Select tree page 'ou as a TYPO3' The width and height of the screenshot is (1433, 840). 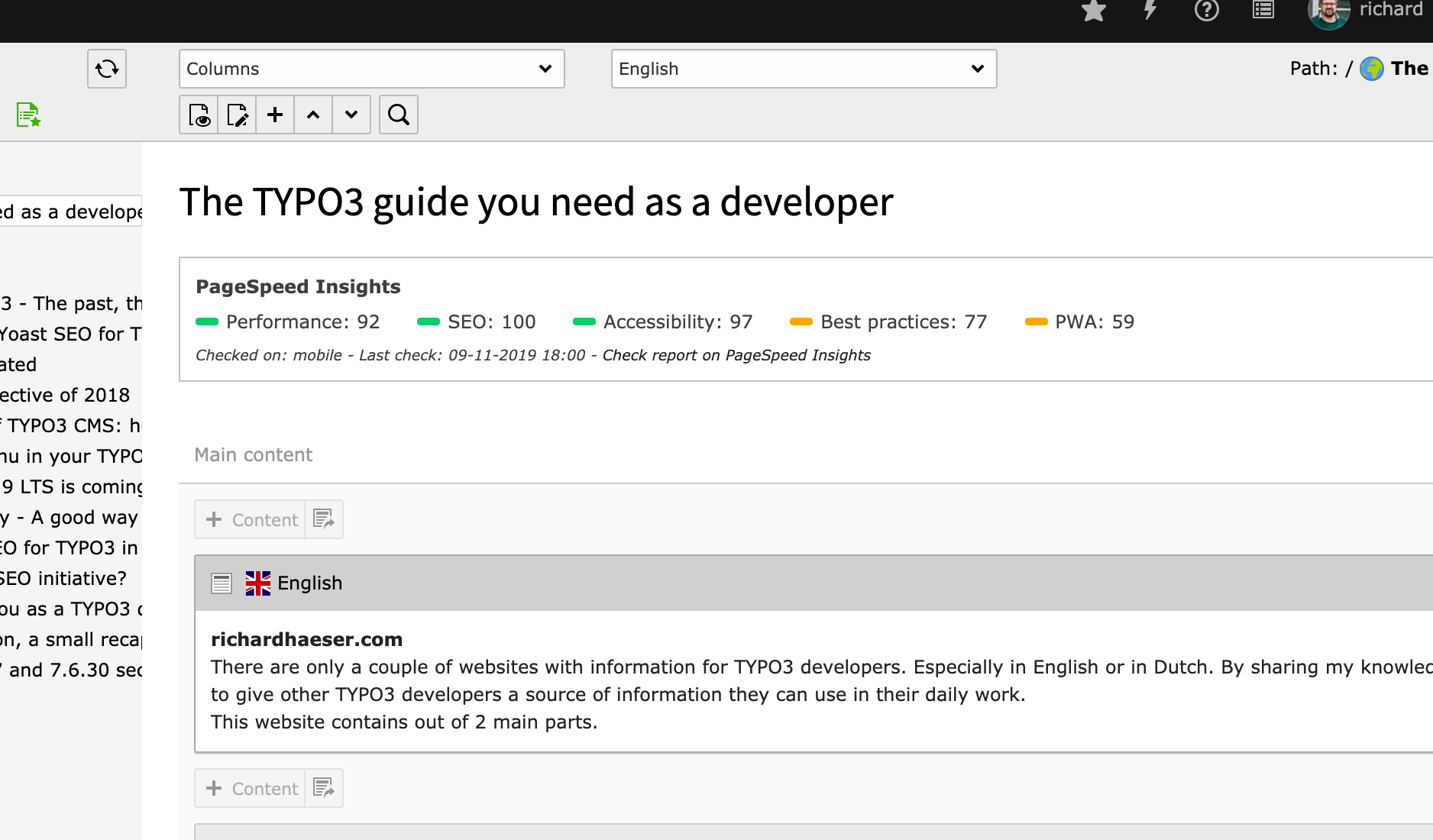coord(71,609)
